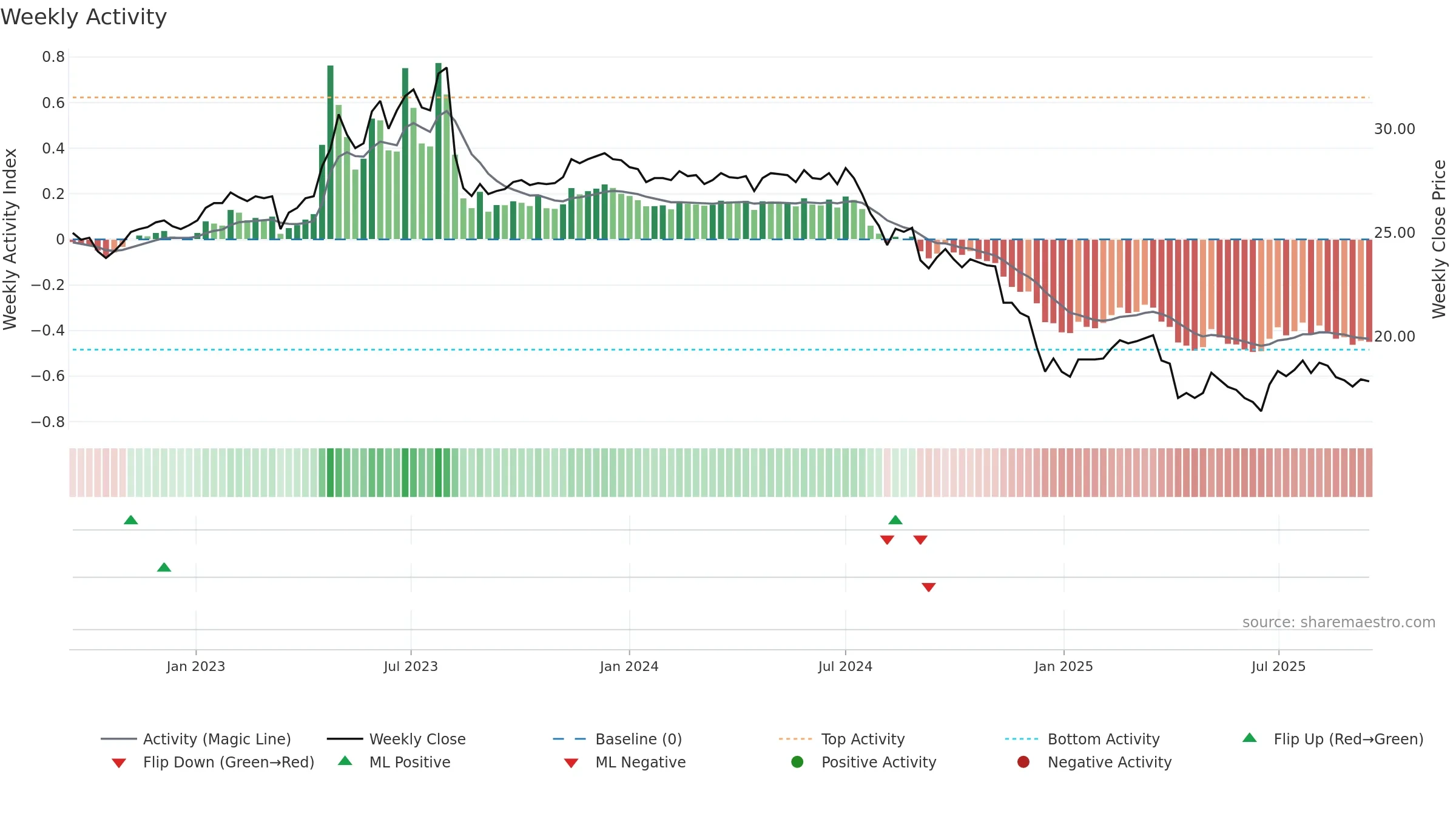Click the 25.00 price axis label
The height and width of the screenshot is (819, 1456).
1395,233
